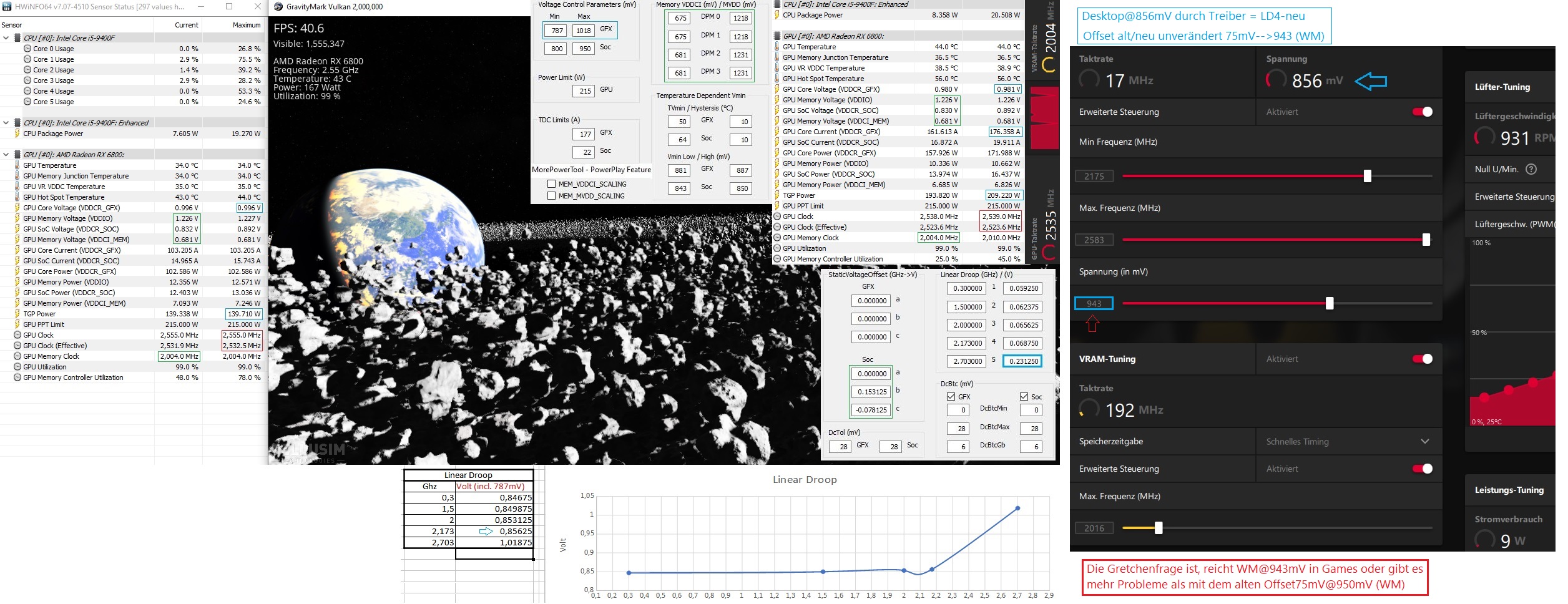Click the icon of GPU Memory Controller Utilization at 48.0 %
Image resolution: width=1568 pixels, height=604 pixels.
click(17, 377)
